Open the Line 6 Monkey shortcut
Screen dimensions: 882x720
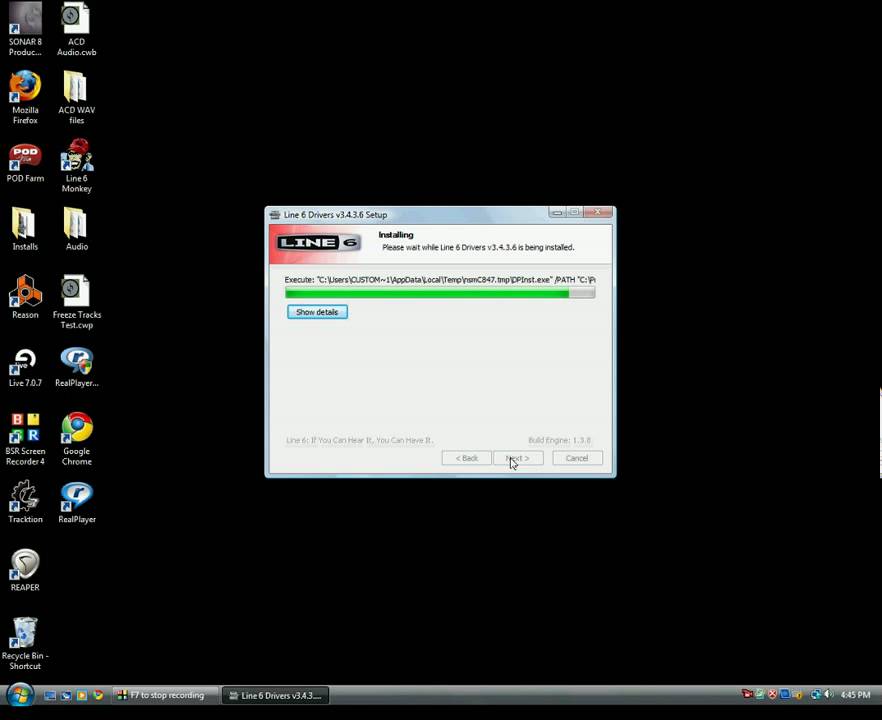click(76, 166)
